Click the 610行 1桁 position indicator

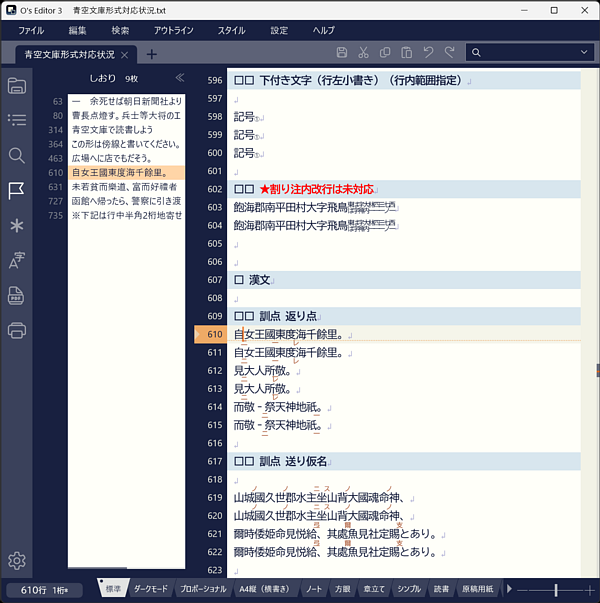click(x=44, y=590)
